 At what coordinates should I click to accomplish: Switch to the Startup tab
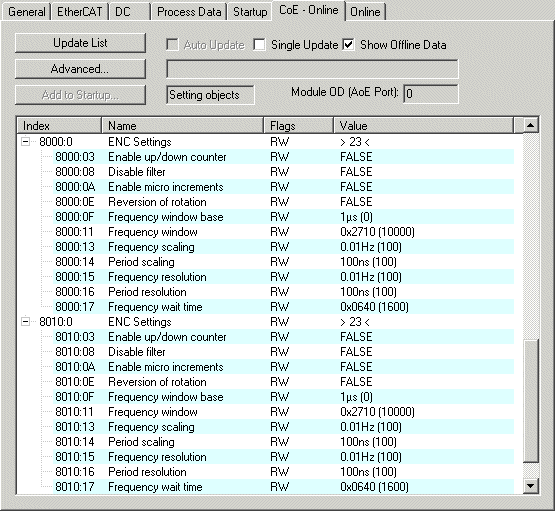(250, 12)
